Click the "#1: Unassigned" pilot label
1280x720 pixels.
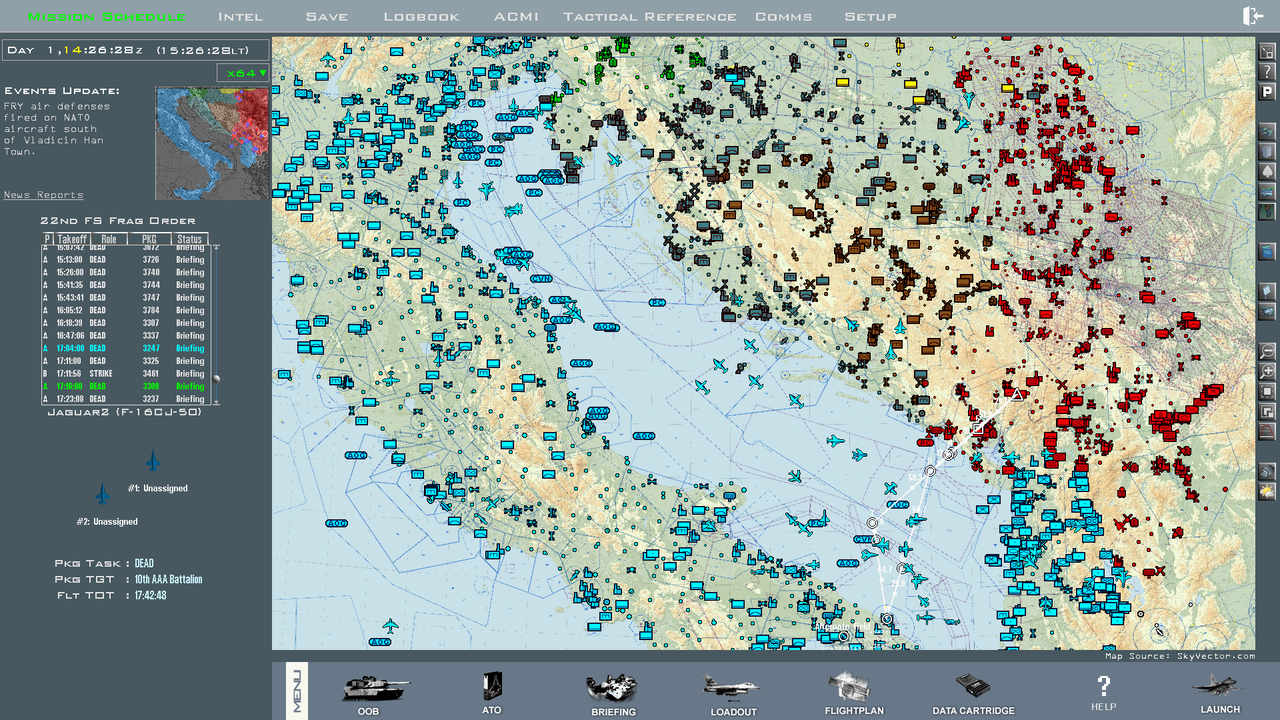[158, 489]
